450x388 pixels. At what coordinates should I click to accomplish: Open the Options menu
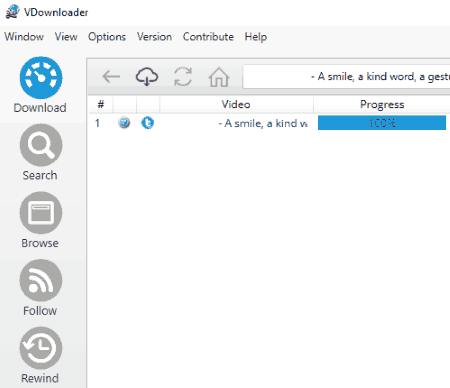(107, 37)
